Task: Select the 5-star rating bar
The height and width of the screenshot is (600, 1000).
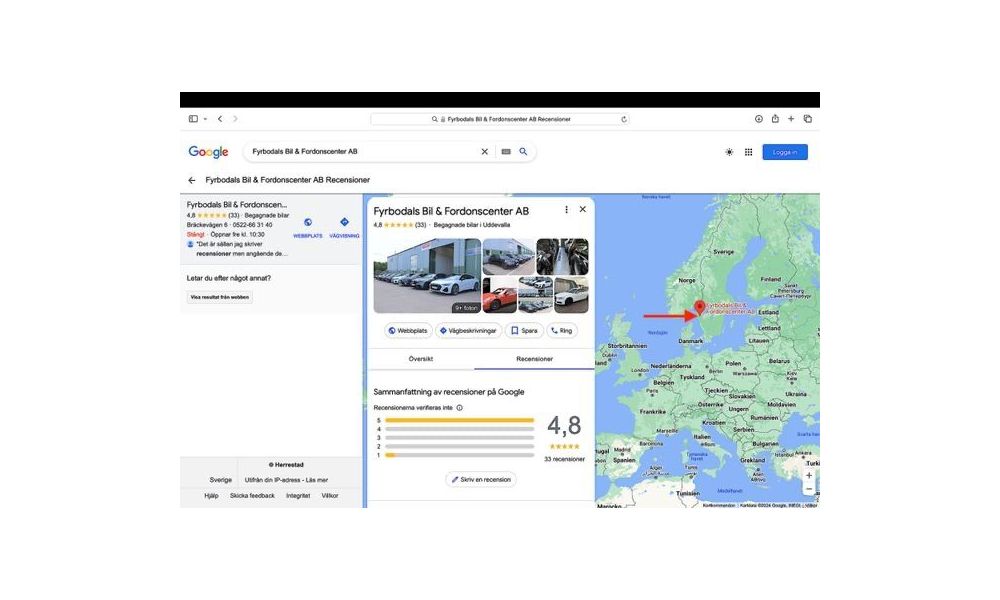Action: (459, 420)
